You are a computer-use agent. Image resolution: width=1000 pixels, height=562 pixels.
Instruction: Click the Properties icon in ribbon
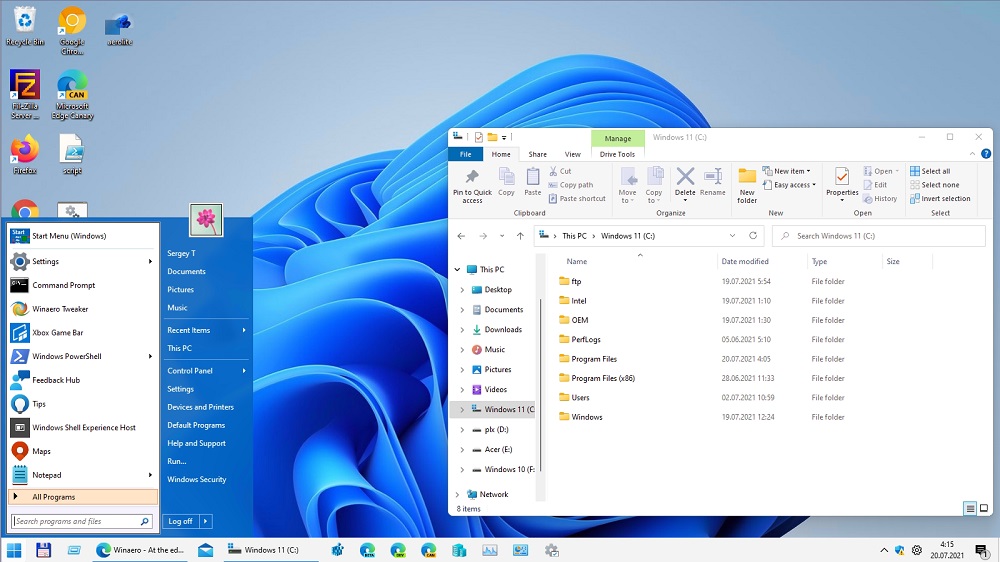point(842,183)
